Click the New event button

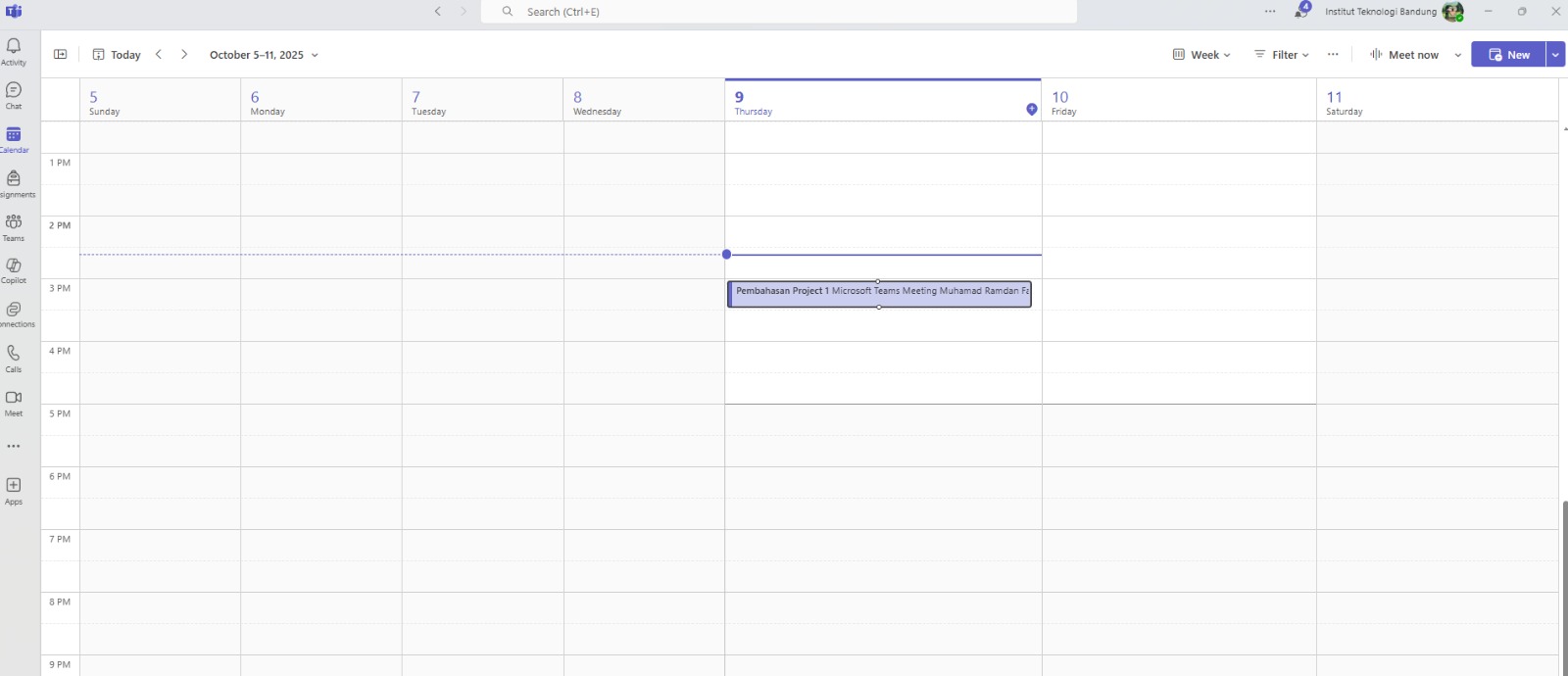coord(1508,55)
